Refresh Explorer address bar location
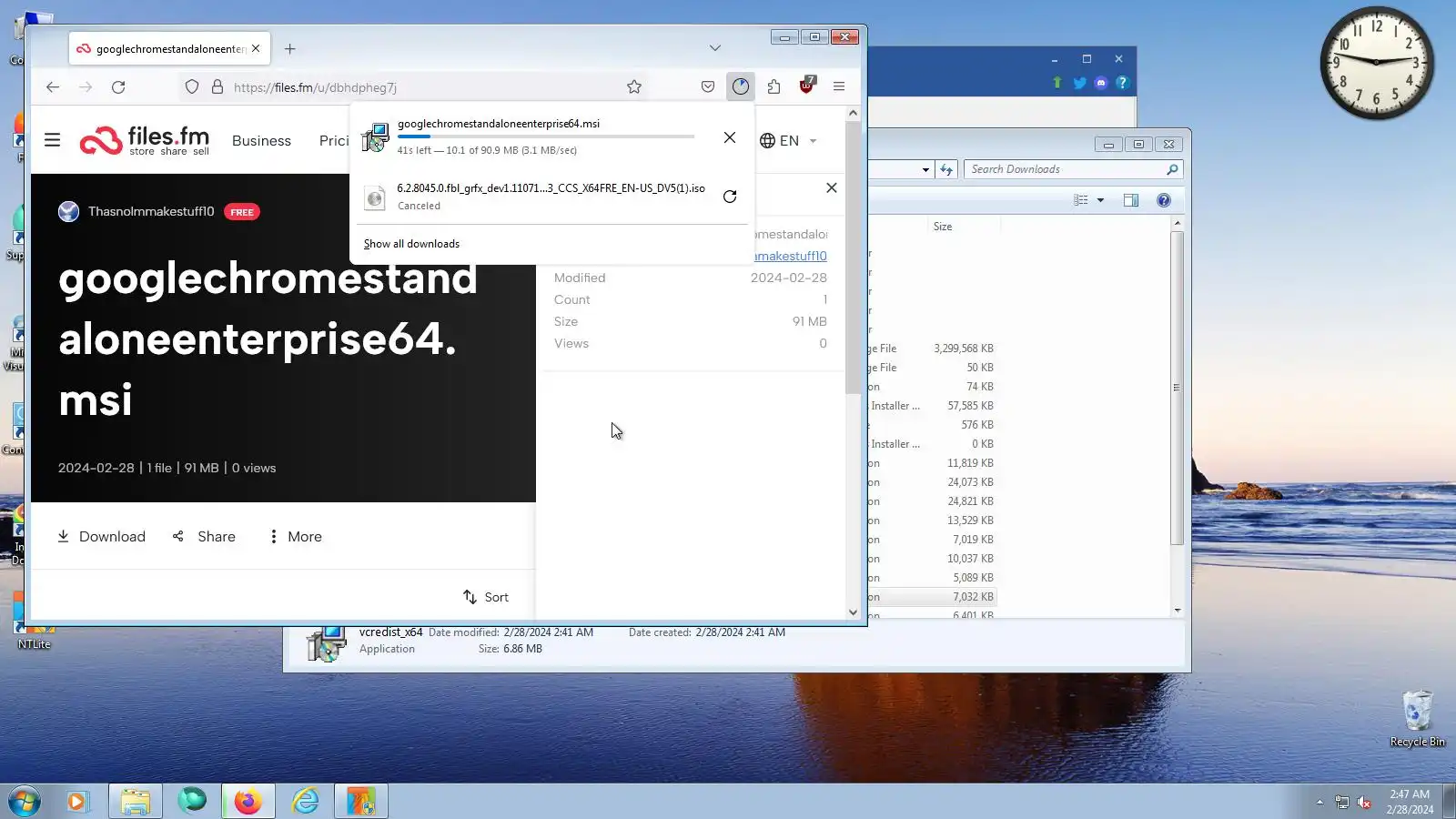The image size is (1456, 819). (x=946, y=169)
